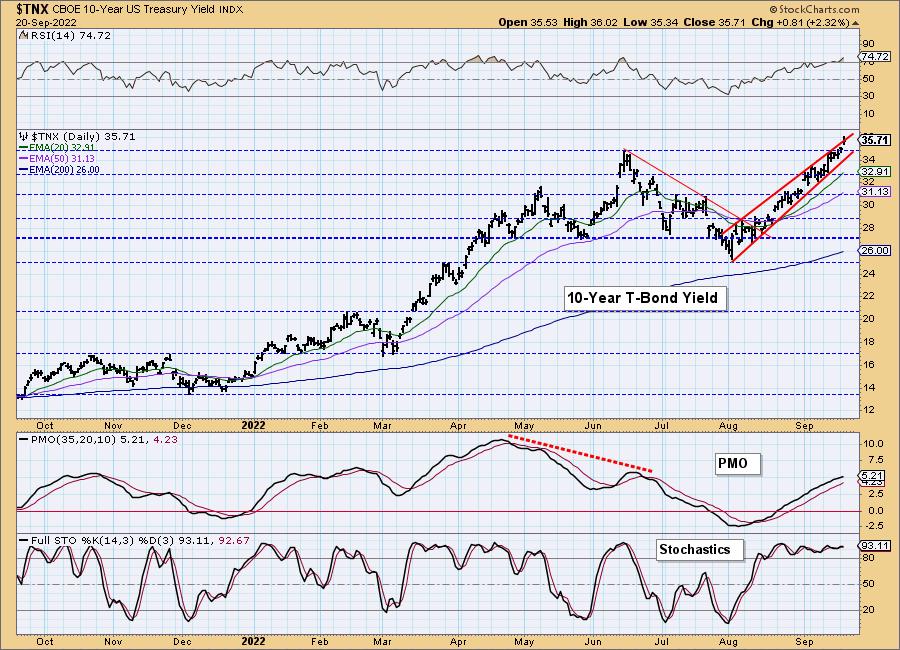This screenshot has width=900, height=650.
Task: Select the 74.72 RSI value tag
Action: 875,56
